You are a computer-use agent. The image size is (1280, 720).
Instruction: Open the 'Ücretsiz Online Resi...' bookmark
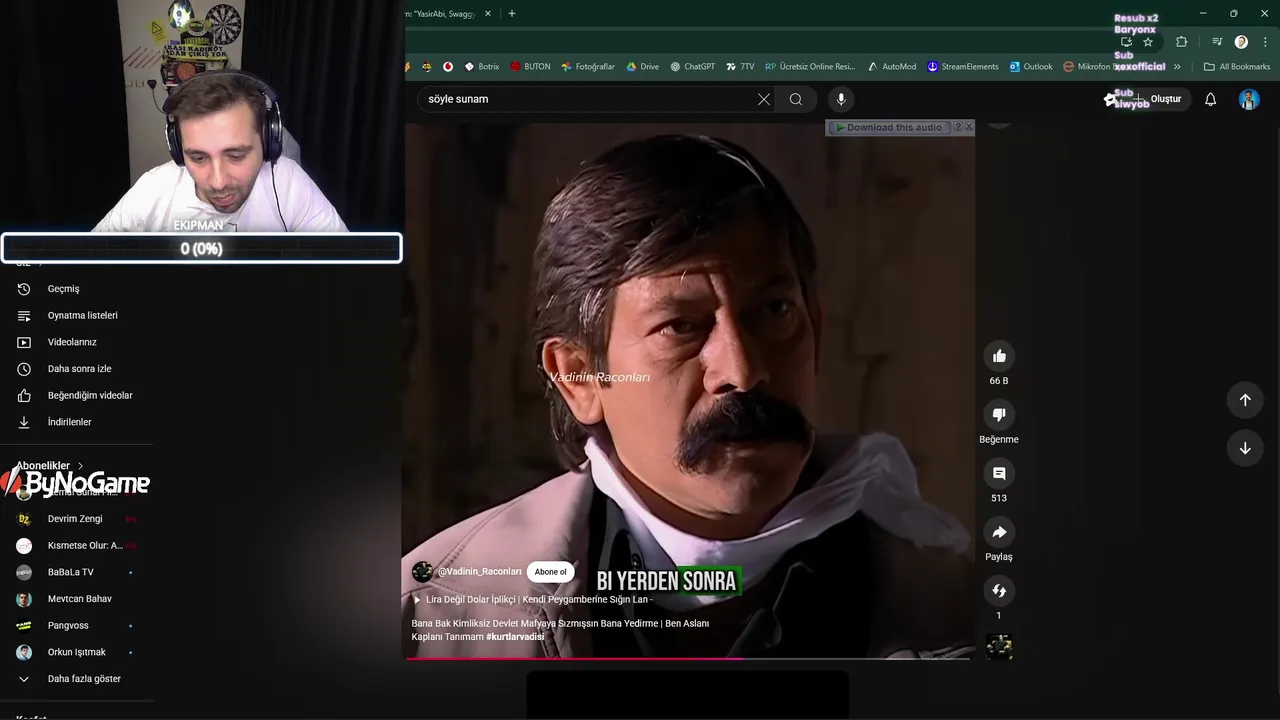click(810, 67)
